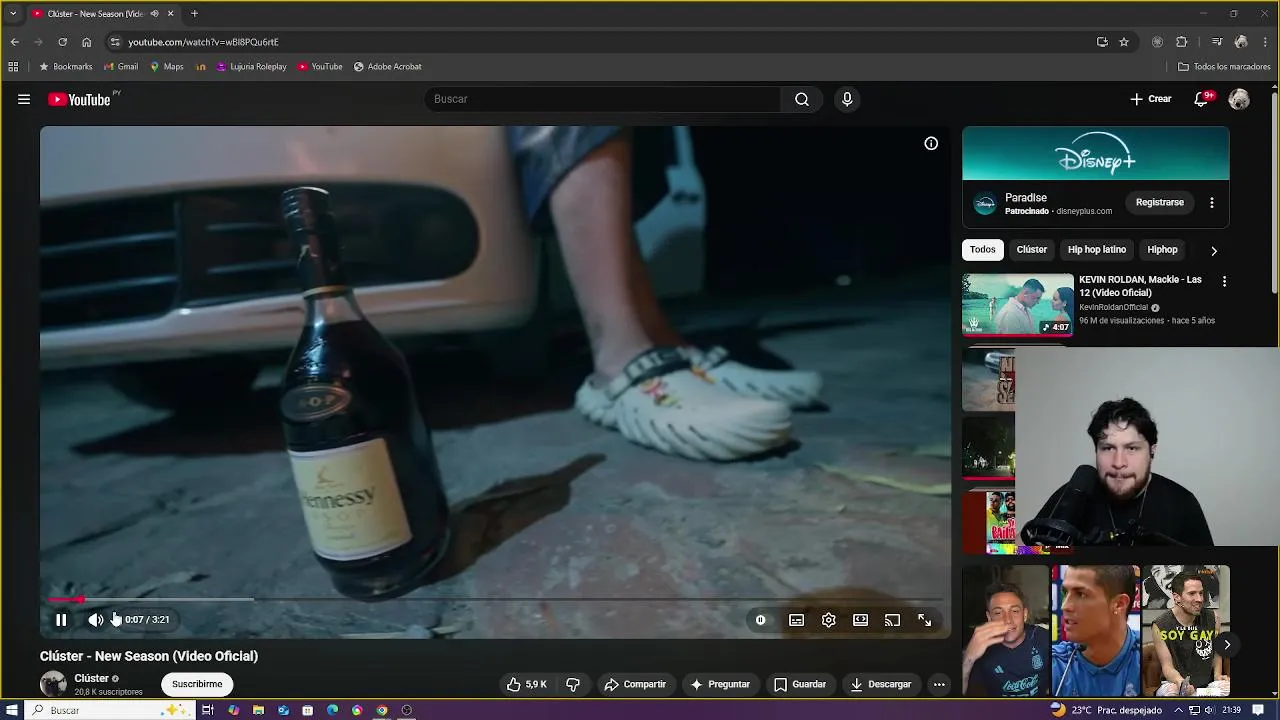Mute the tab's audio speaker icon
1280x720 pixels.
click(154, 14)
